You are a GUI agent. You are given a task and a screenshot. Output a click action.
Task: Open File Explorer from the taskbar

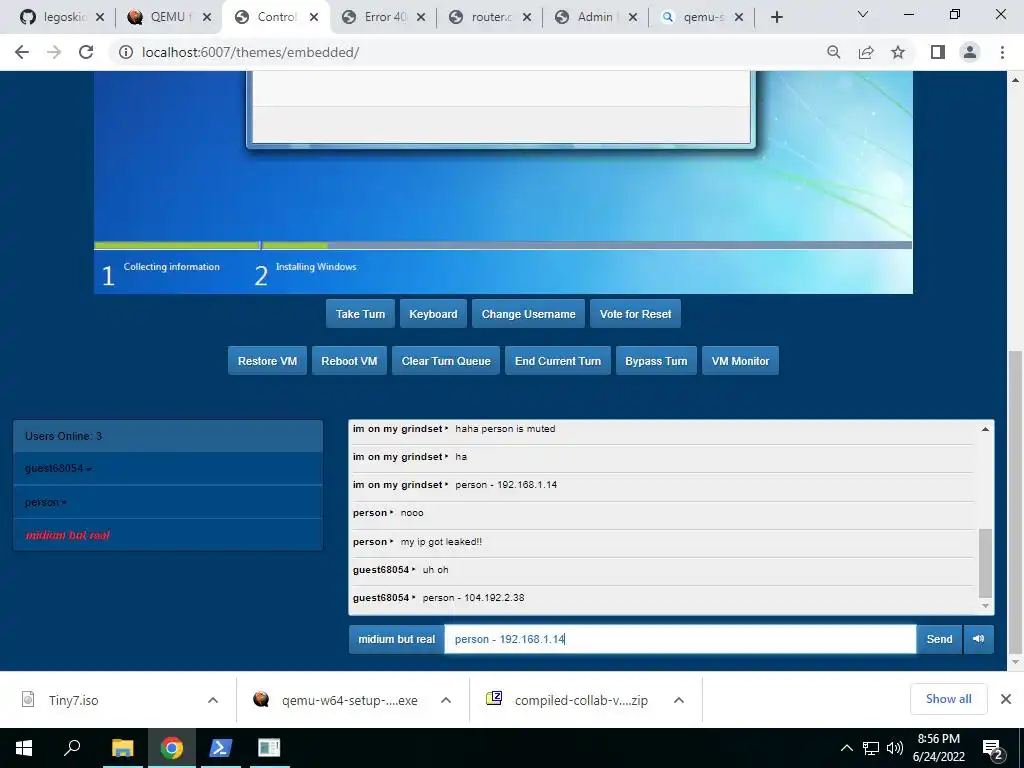122,748
